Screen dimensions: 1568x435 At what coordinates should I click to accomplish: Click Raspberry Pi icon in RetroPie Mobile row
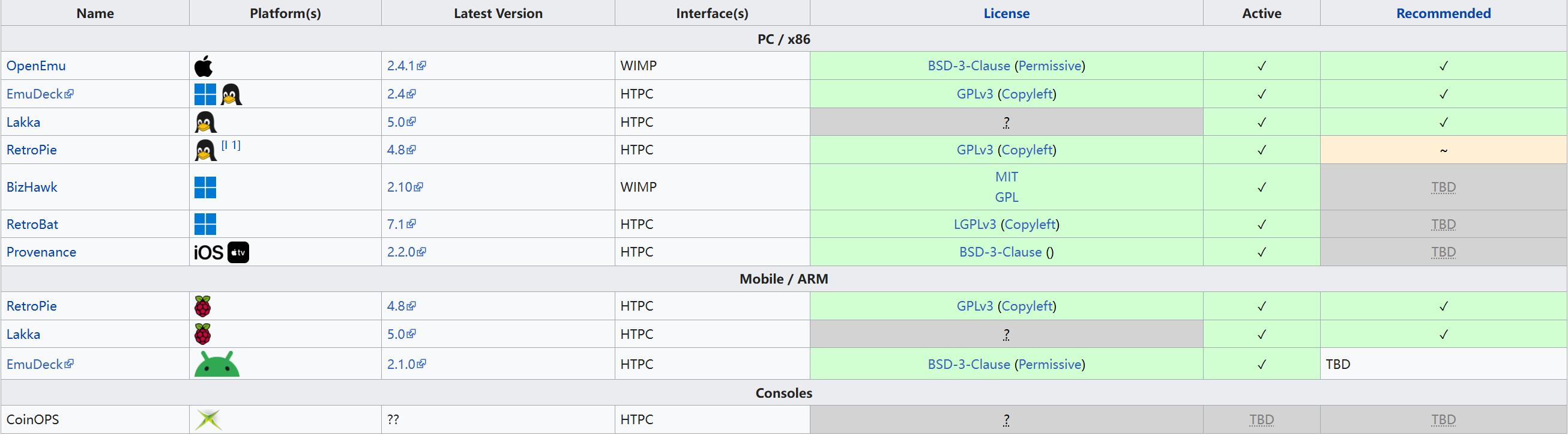click(x=203, y=306)
